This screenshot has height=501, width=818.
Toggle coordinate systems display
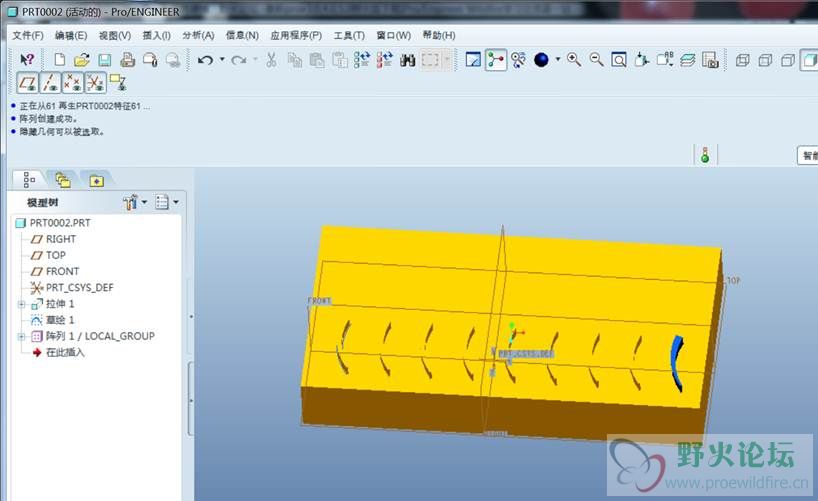coord(95,82)
